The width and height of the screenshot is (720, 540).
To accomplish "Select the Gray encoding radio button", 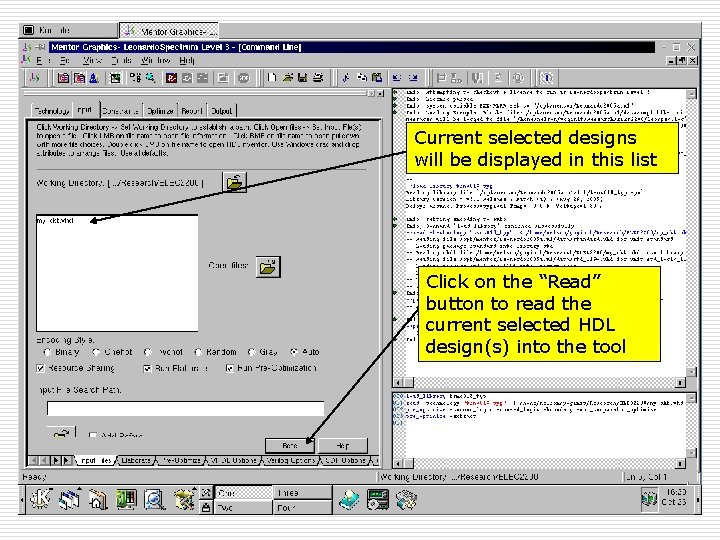I will (x=251, y=352).
